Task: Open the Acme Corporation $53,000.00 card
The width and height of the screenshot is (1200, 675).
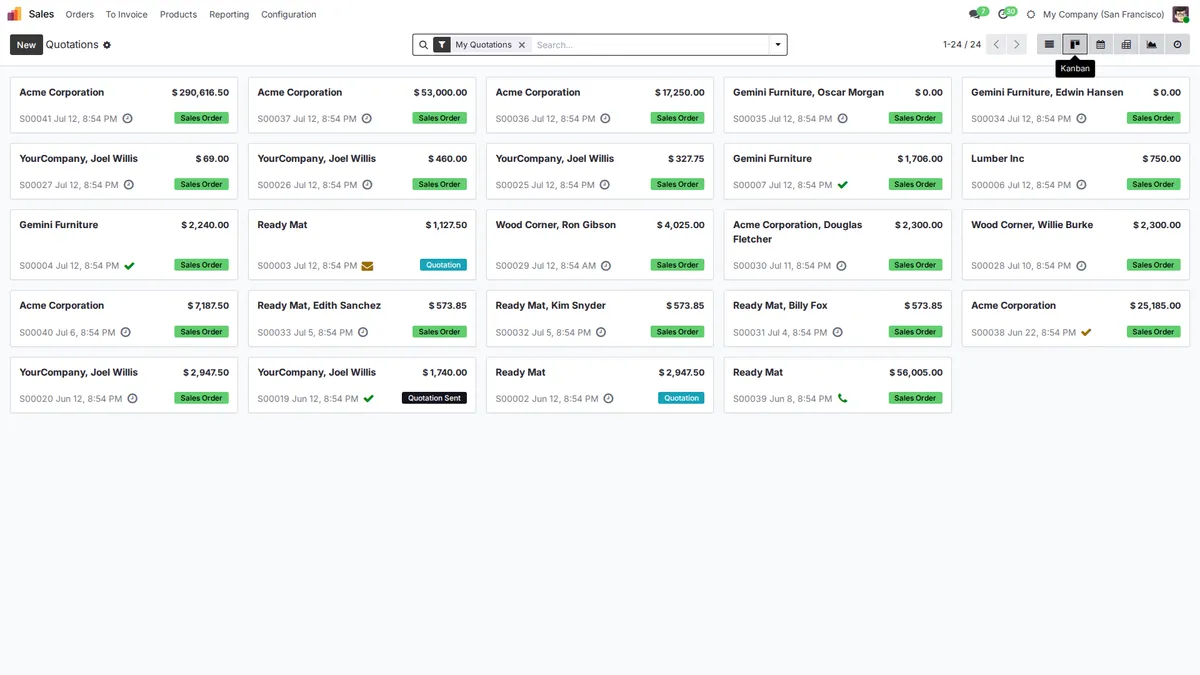Action: pyautogui.click(x=362, y=105)
